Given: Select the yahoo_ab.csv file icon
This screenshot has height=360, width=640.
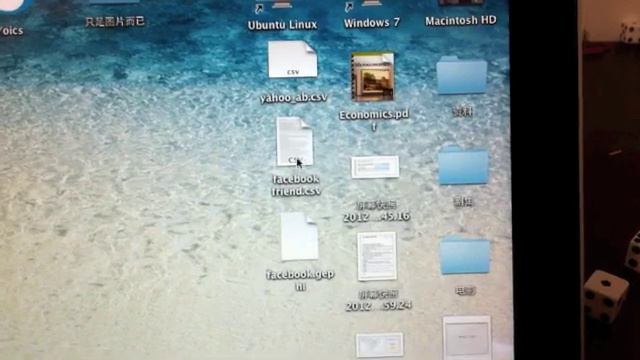Looking at the screenshot, I should pyautogui.click(x=292, y=59).
